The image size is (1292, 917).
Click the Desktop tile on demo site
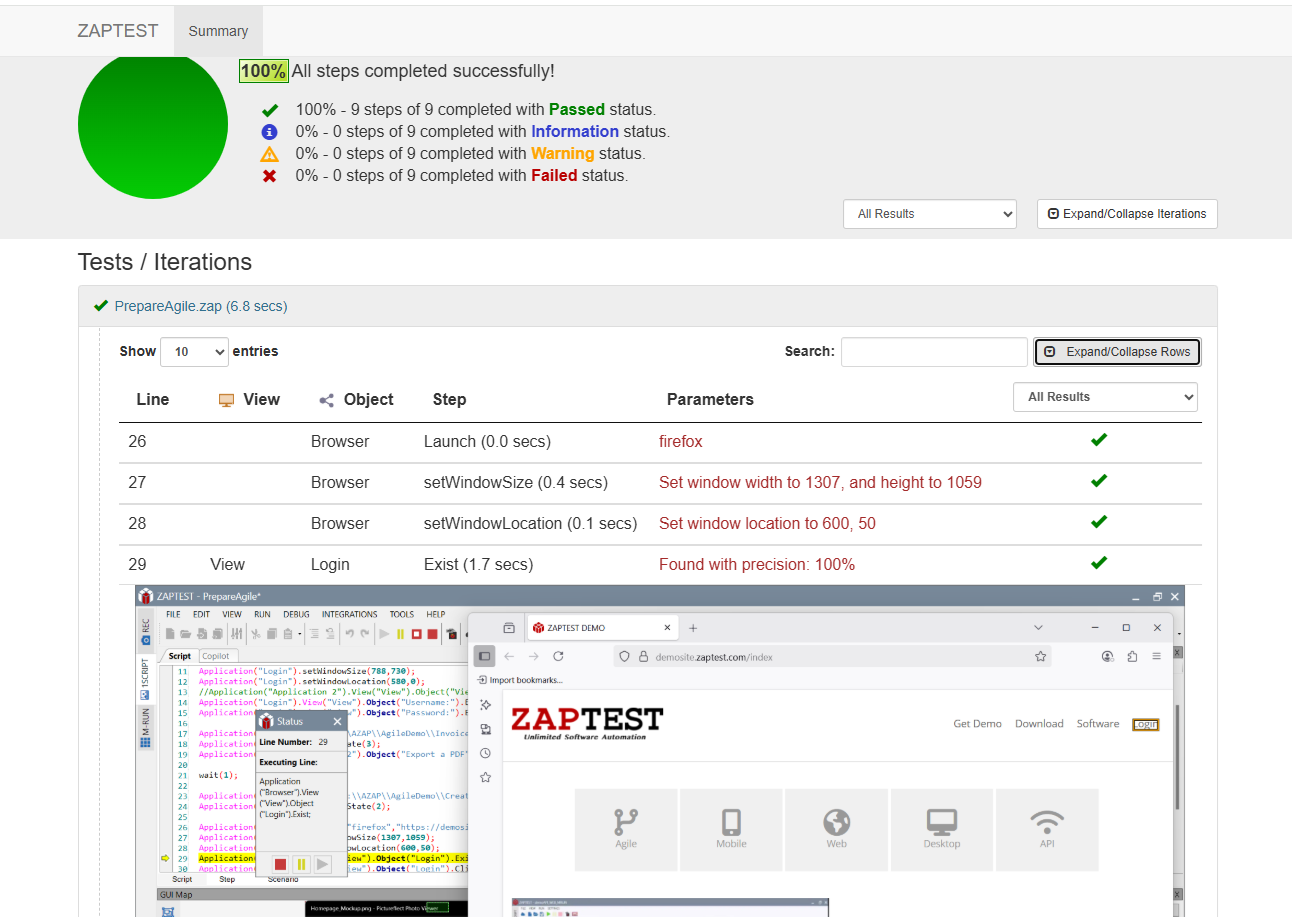(942, 829)
